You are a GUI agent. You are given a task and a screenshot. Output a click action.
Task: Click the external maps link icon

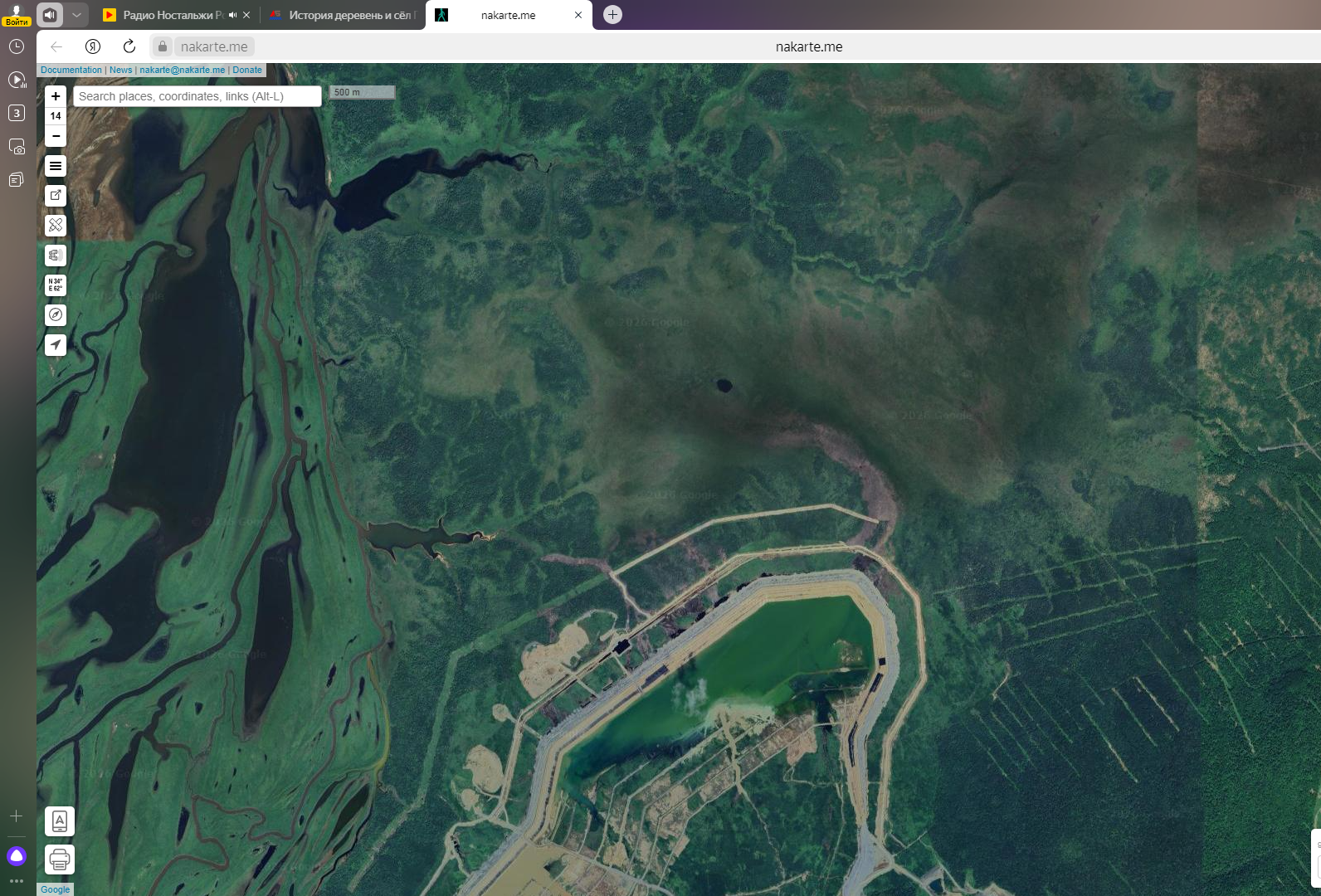pyautogui.click(x=56, y=196)
